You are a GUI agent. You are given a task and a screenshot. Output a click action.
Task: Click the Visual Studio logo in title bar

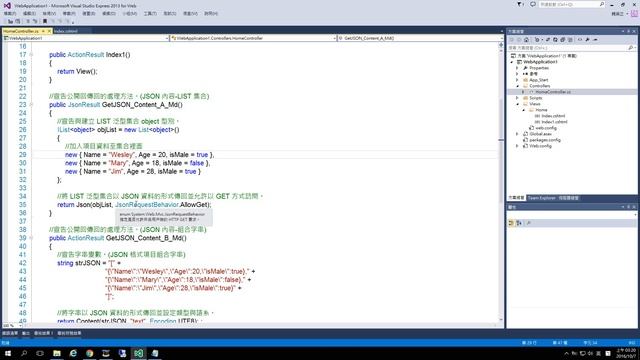(7, 5)
